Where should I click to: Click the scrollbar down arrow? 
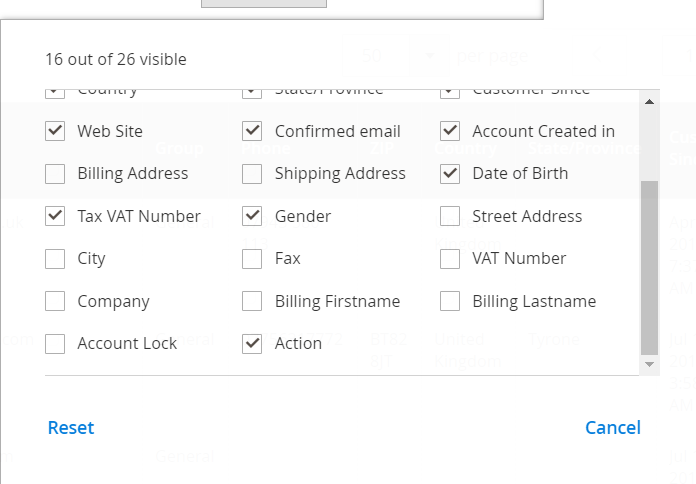tap(650, 365)
